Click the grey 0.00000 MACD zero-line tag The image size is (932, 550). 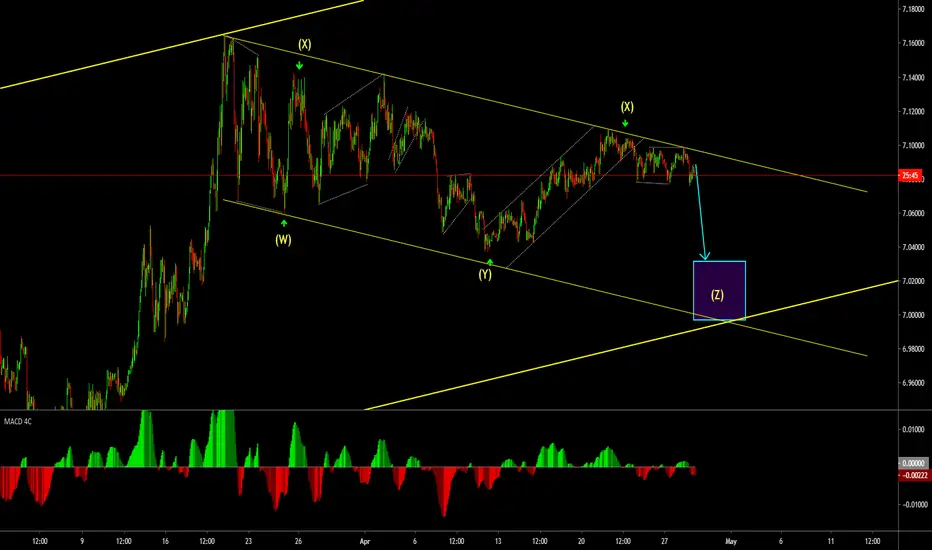[x=912, y=463]
